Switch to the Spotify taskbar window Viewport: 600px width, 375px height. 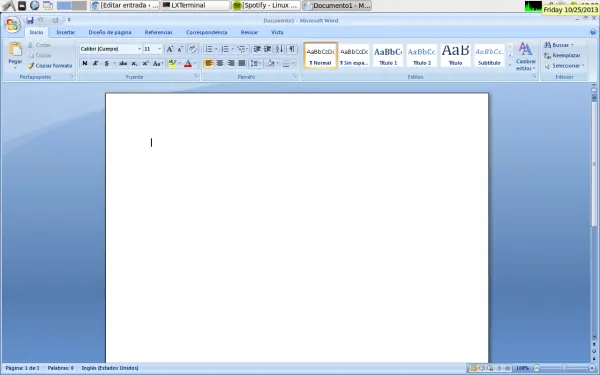(266, 5)
